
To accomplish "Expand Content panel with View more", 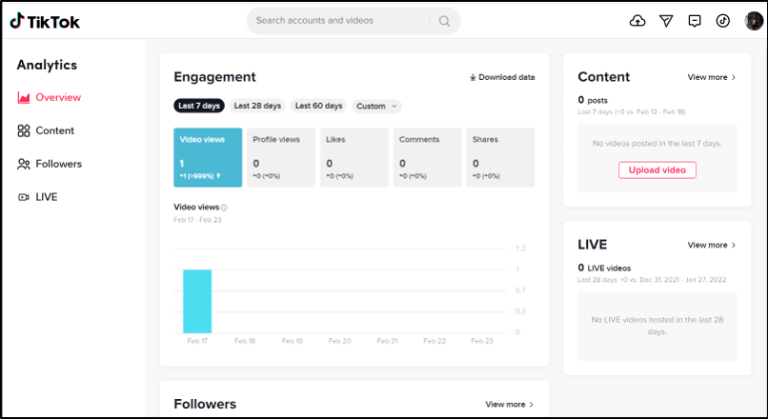I will [x=711, y=77].
